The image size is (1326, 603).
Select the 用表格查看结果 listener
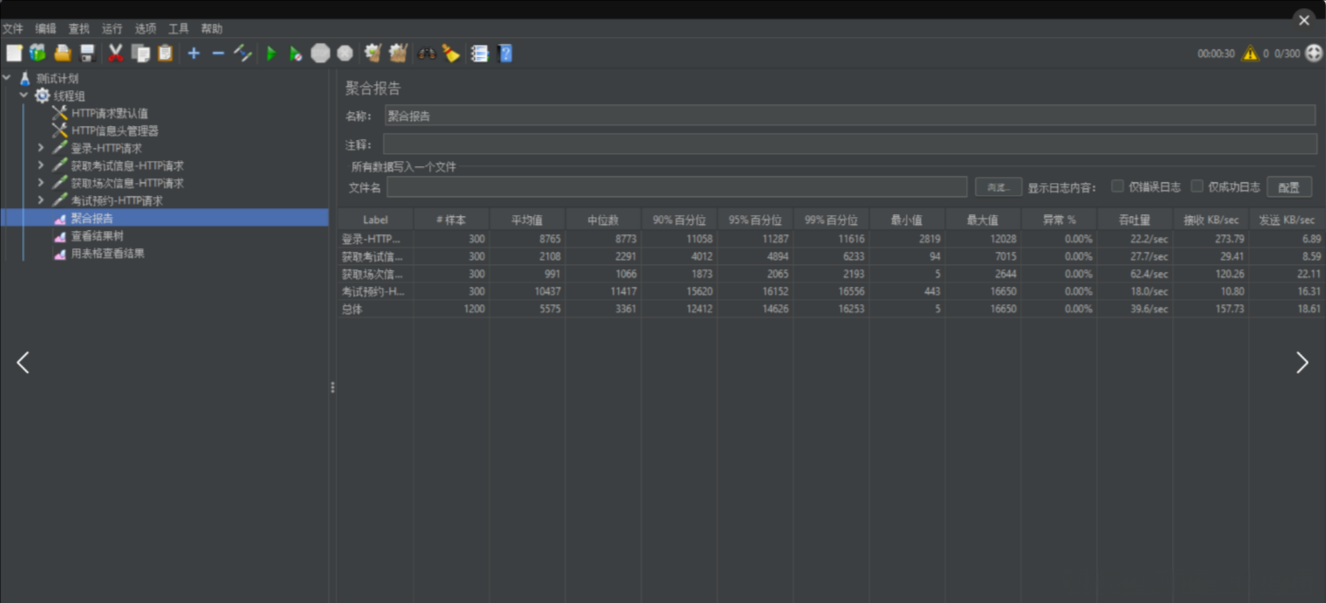(107, 254)
